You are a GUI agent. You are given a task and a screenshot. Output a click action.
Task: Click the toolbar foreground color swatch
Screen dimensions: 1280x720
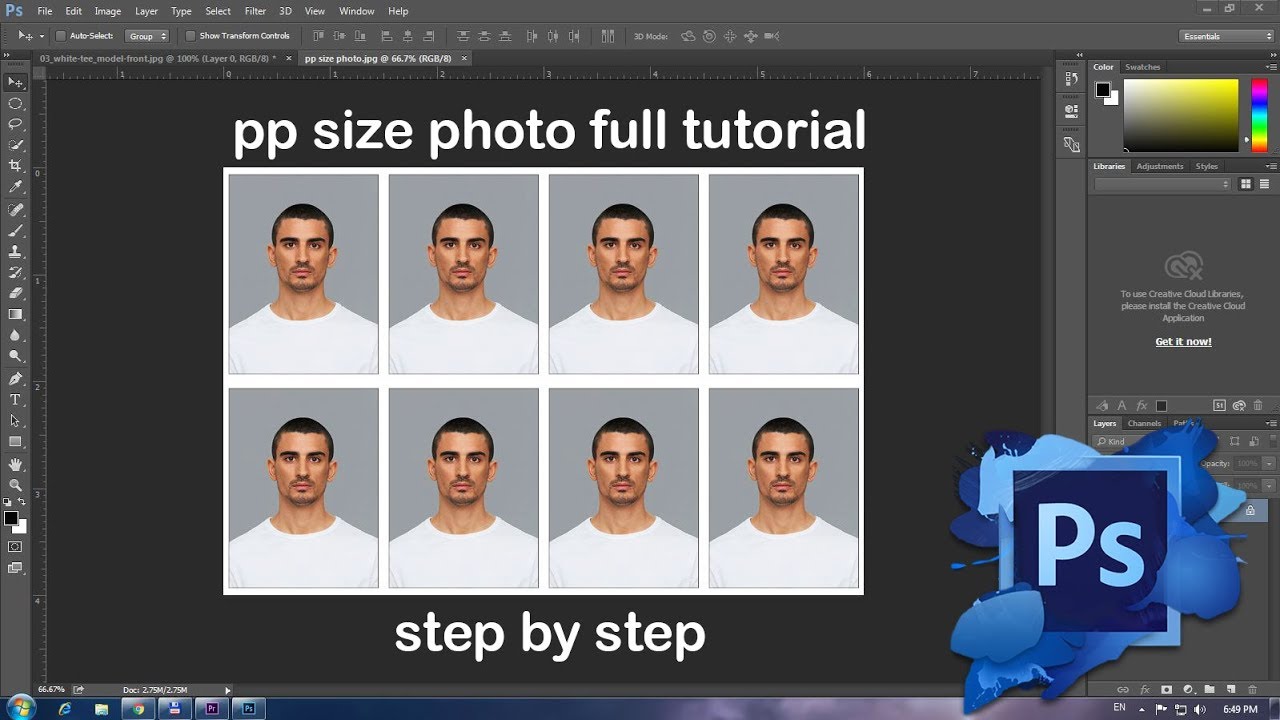point(11,518)
